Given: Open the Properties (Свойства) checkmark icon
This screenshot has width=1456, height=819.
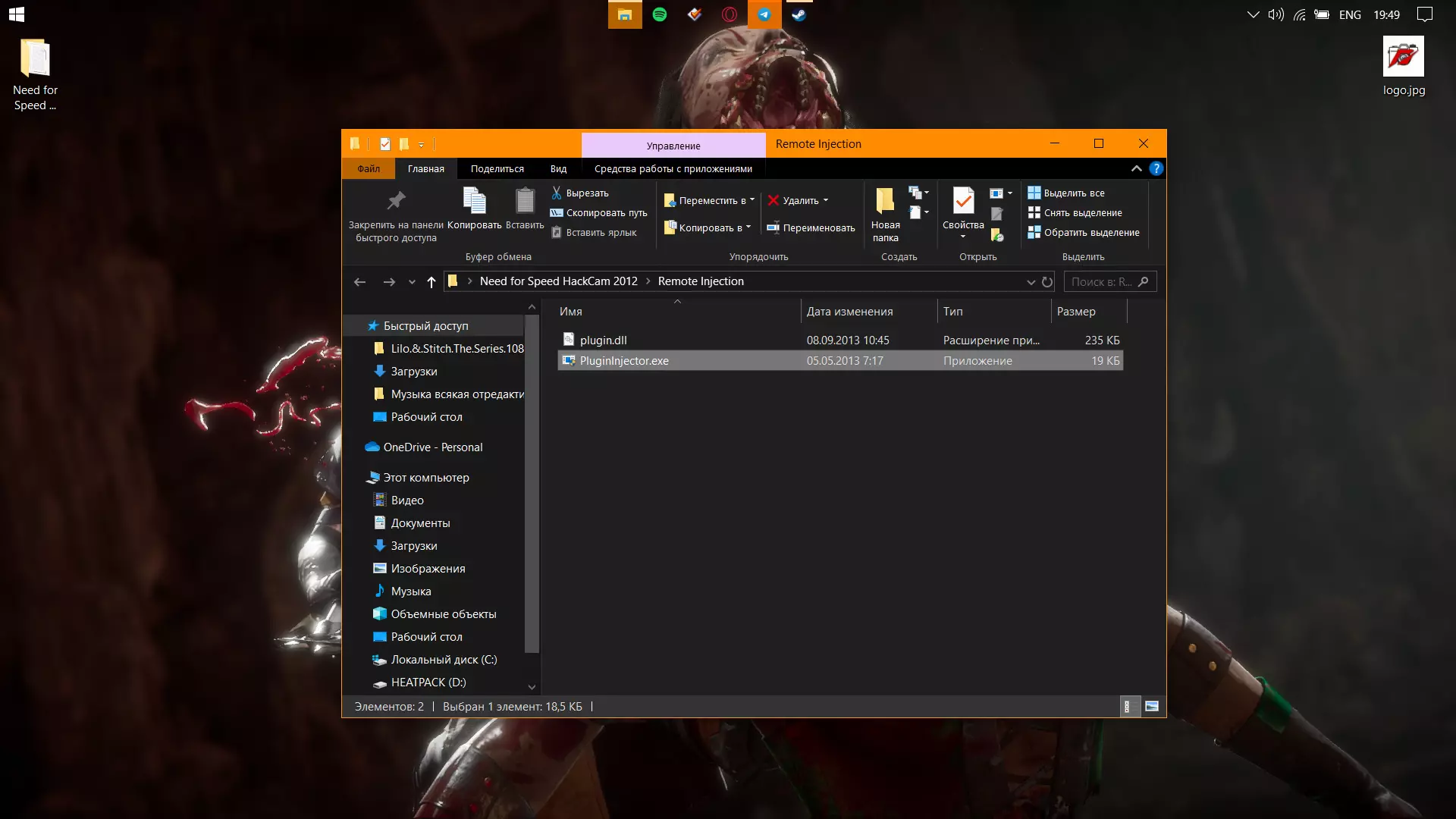Looking at the screenshot, I should pos(963,202).
